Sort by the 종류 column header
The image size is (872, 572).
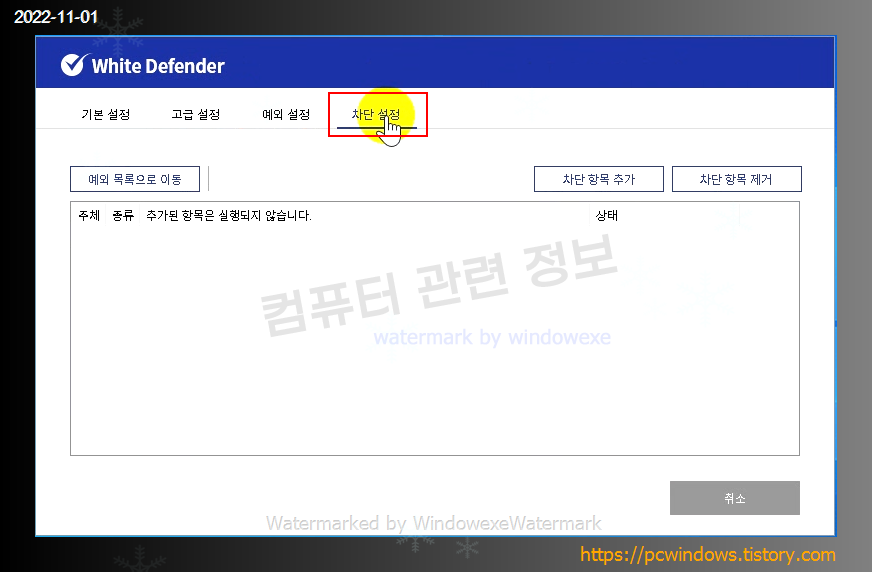[123, 215]
